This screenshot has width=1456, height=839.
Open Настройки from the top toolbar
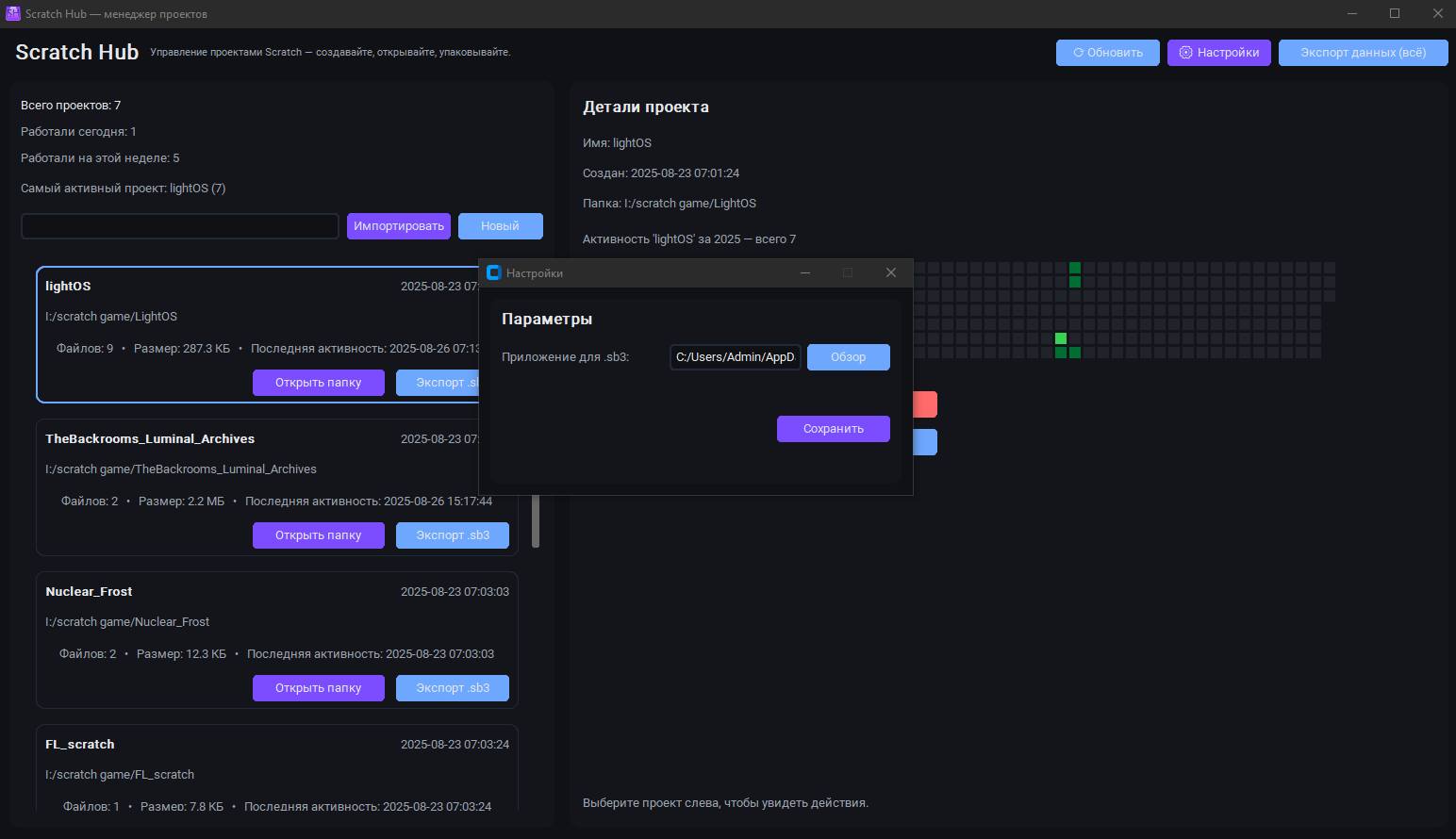[x=1219, y=53]
